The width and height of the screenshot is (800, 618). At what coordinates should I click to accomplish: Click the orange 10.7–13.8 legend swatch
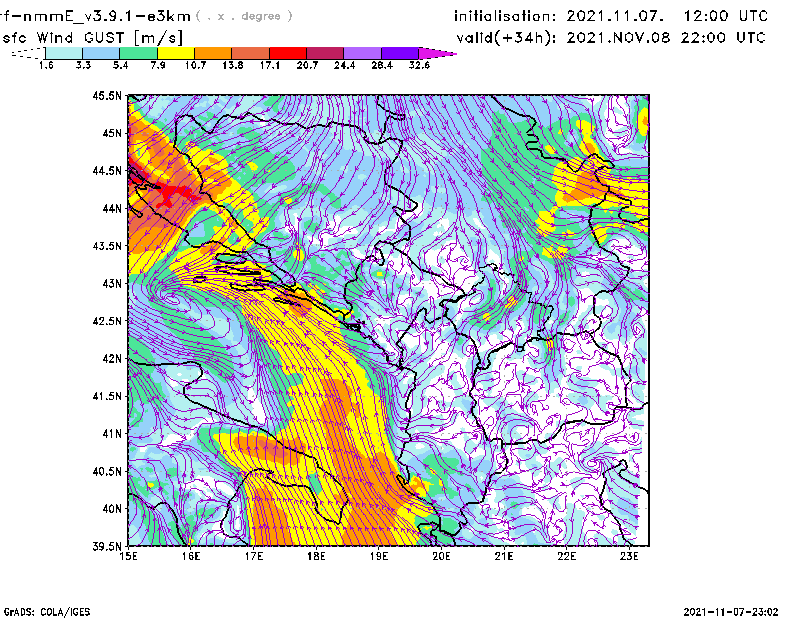tap(213, 53)
